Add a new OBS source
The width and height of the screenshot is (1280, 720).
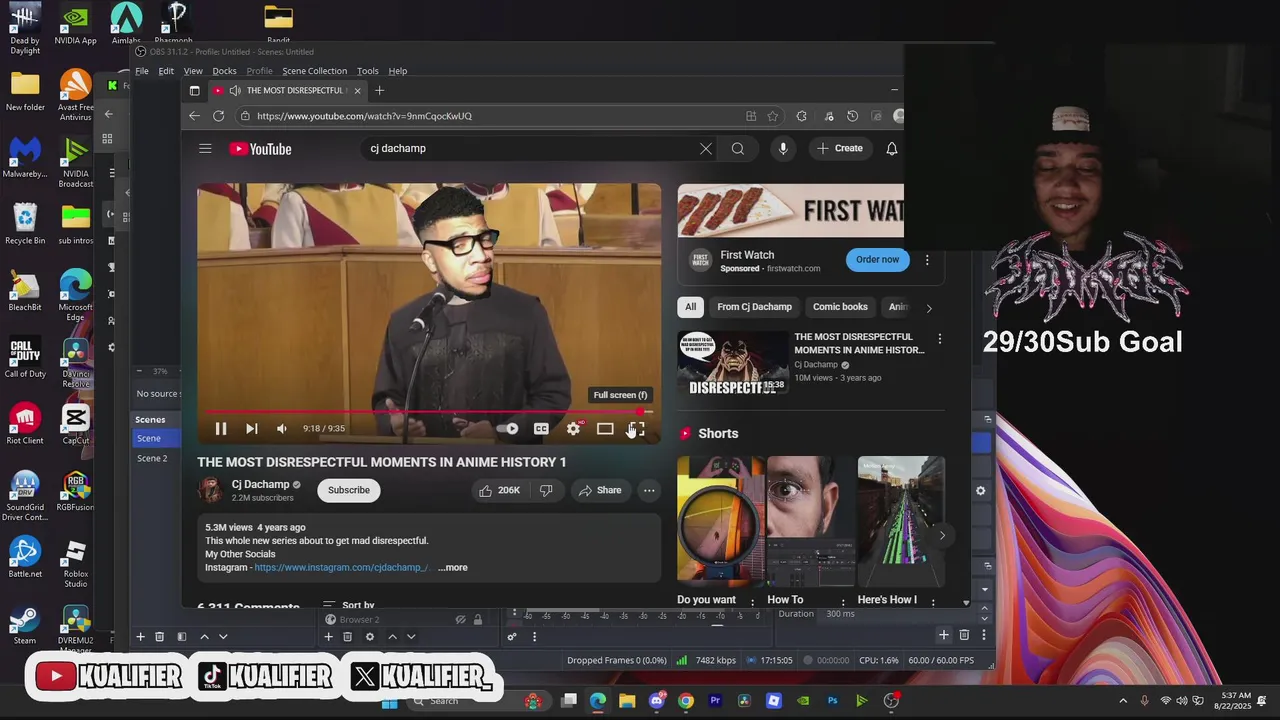coord(328,637)
